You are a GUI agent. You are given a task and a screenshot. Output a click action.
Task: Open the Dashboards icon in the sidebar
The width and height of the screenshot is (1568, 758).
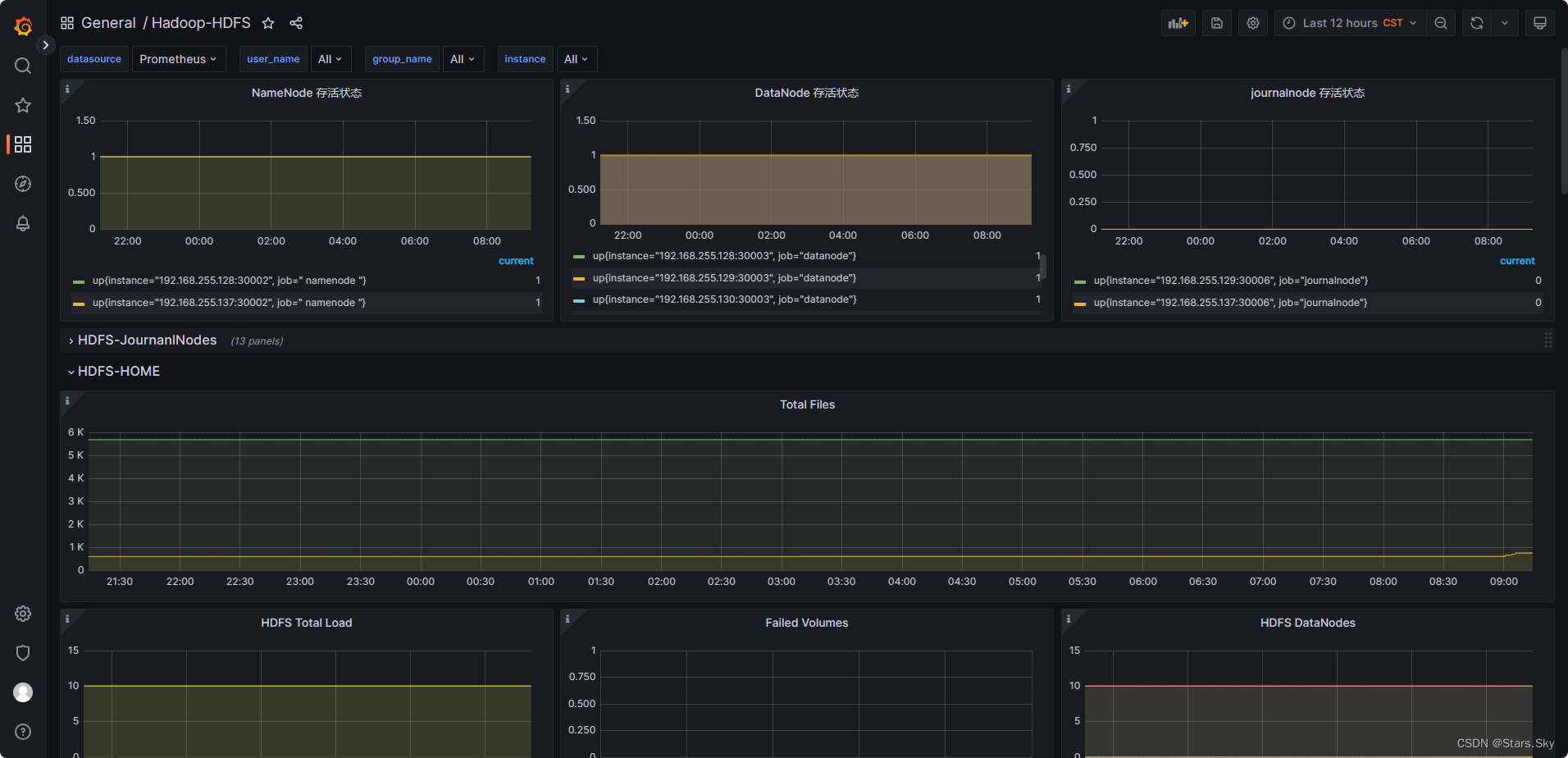coord(23,144)
